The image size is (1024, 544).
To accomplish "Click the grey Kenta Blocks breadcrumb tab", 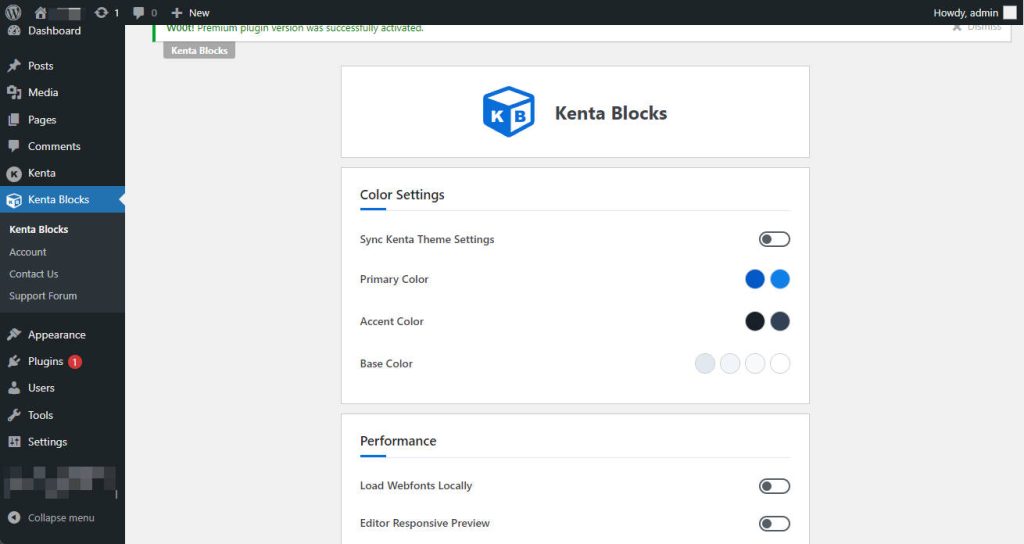I will tap(199, 50).
